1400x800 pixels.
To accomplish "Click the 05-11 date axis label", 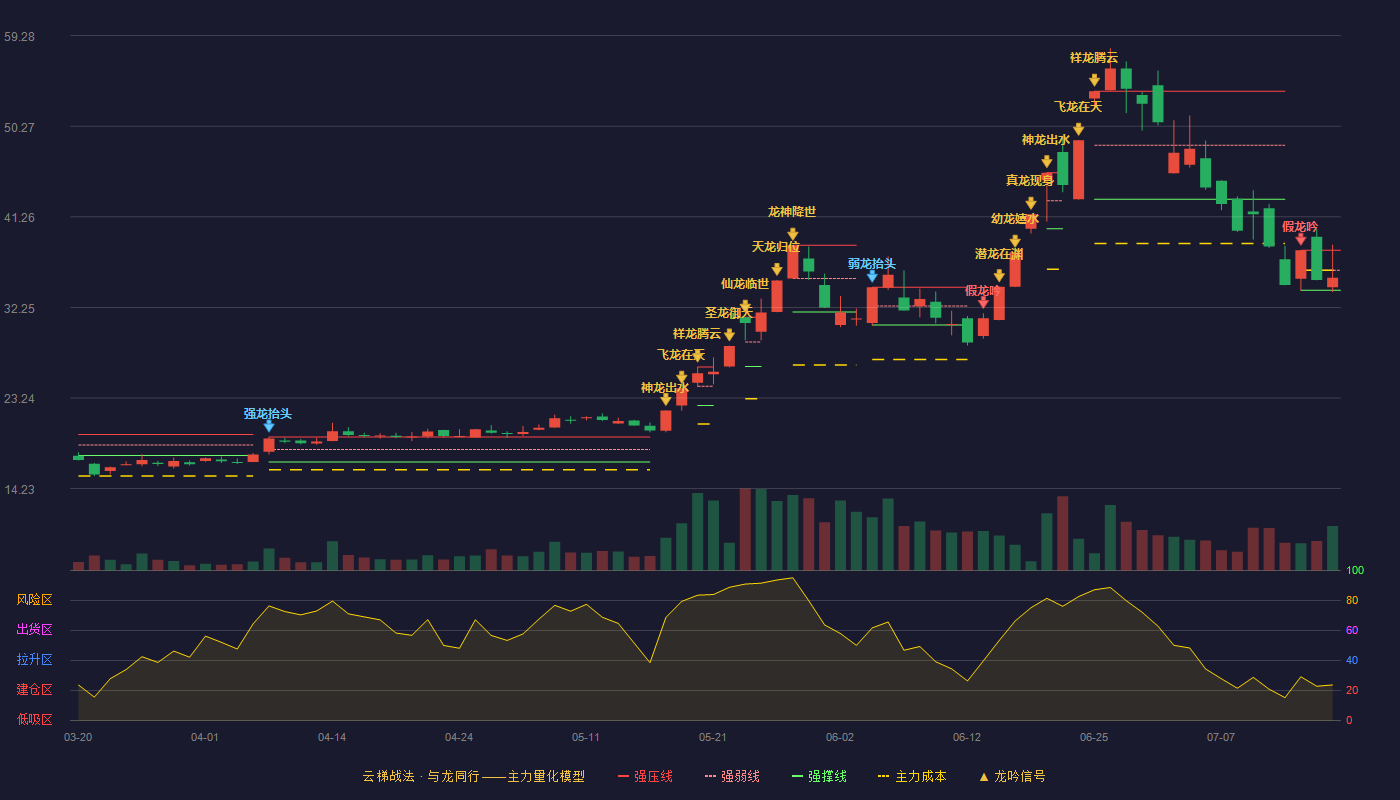I will (586, 737).
